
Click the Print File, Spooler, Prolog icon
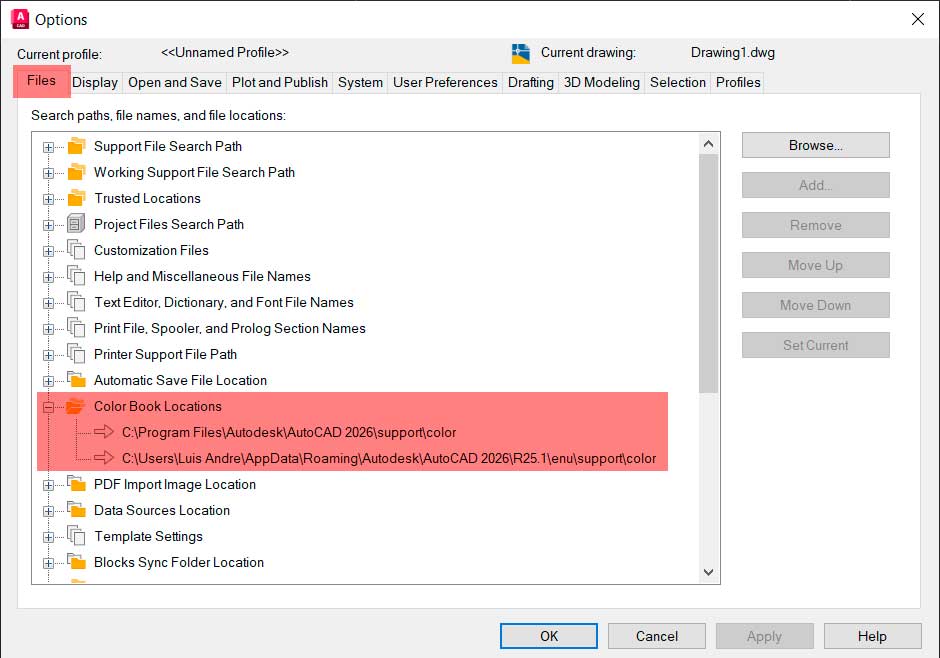(x=76, y=328)
